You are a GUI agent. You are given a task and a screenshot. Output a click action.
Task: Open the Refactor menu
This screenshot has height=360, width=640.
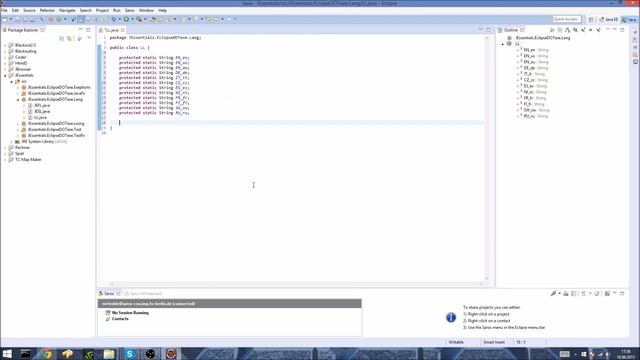tap(47, 10)
